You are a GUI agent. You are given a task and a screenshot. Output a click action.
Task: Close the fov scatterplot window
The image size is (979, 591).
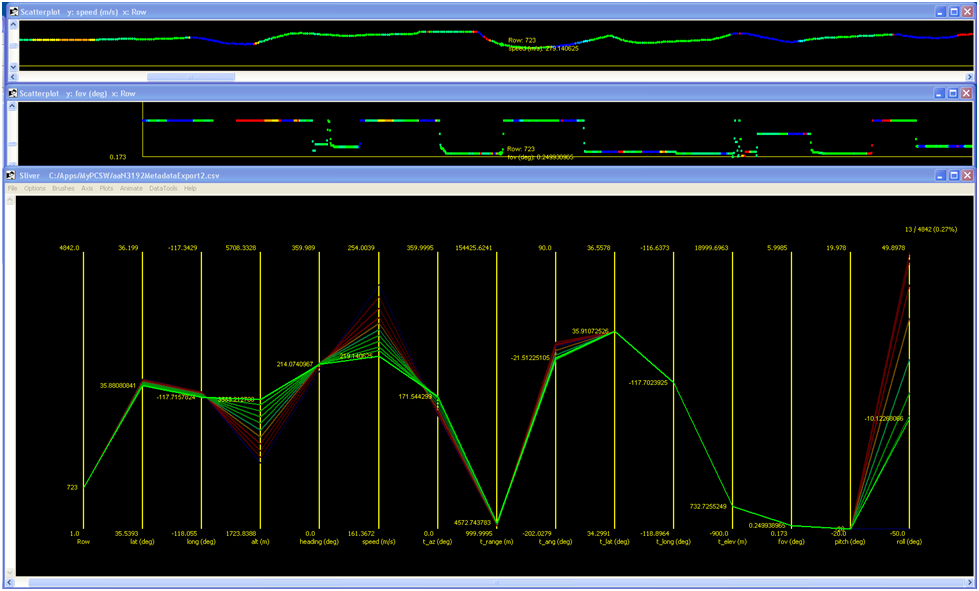tap(967, 93)
